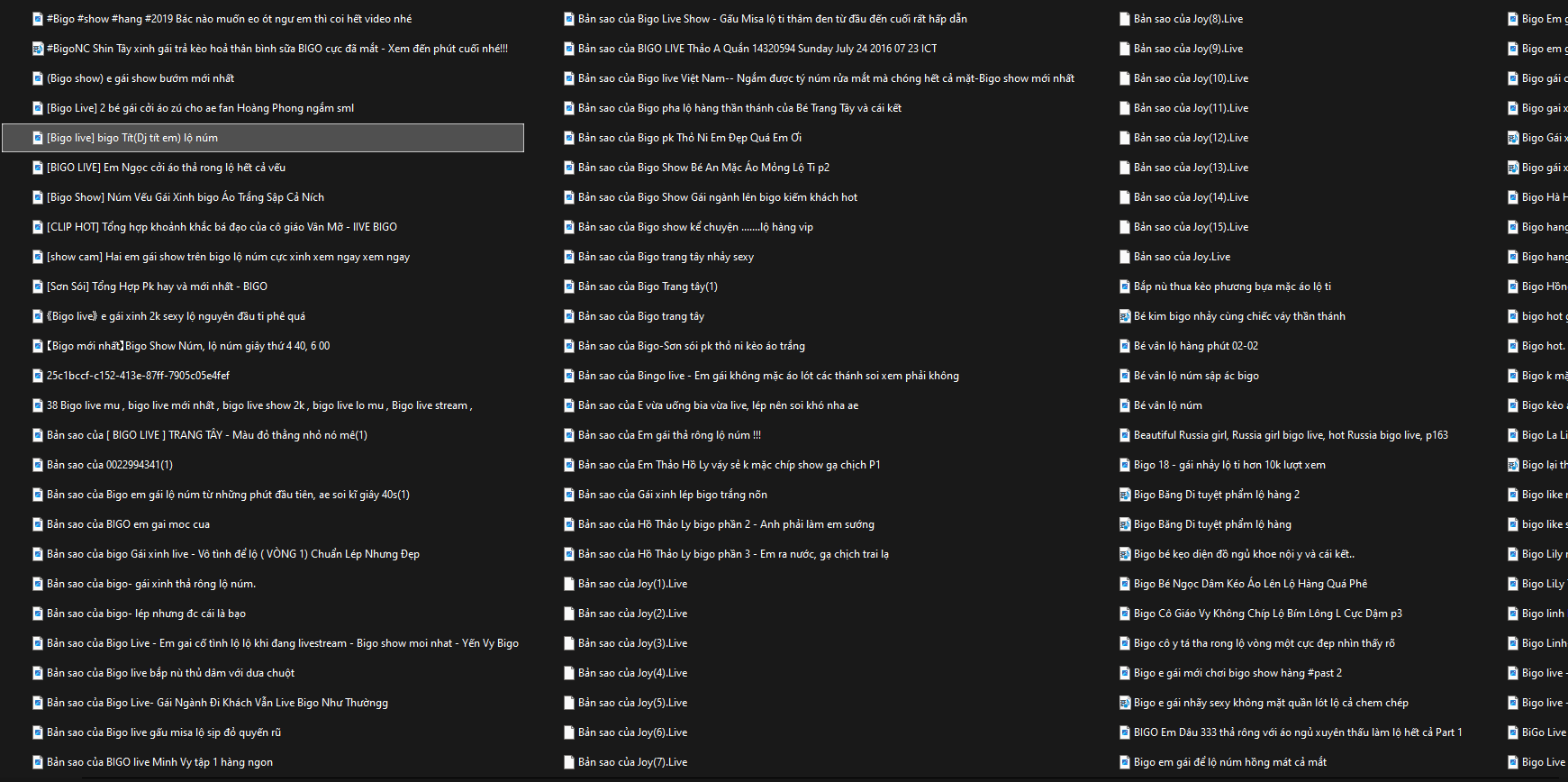This screenshot has height=782, width=1568.
Task: Select Bản sao của BIGO em gai moc cua
Action: pos(128,524)
